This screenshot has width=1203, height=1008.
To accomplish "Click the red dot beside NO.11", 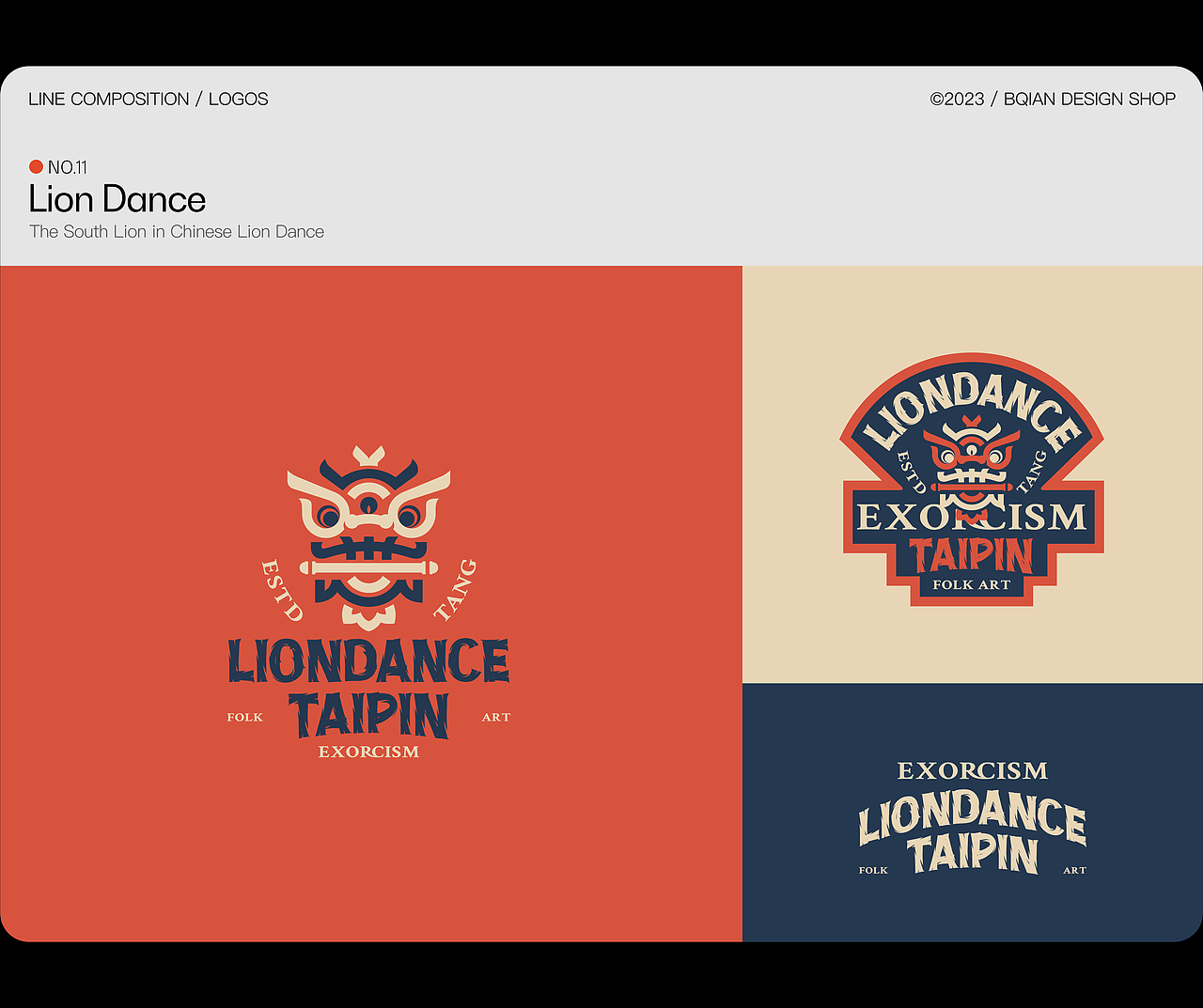I will (x=36, y=166).
